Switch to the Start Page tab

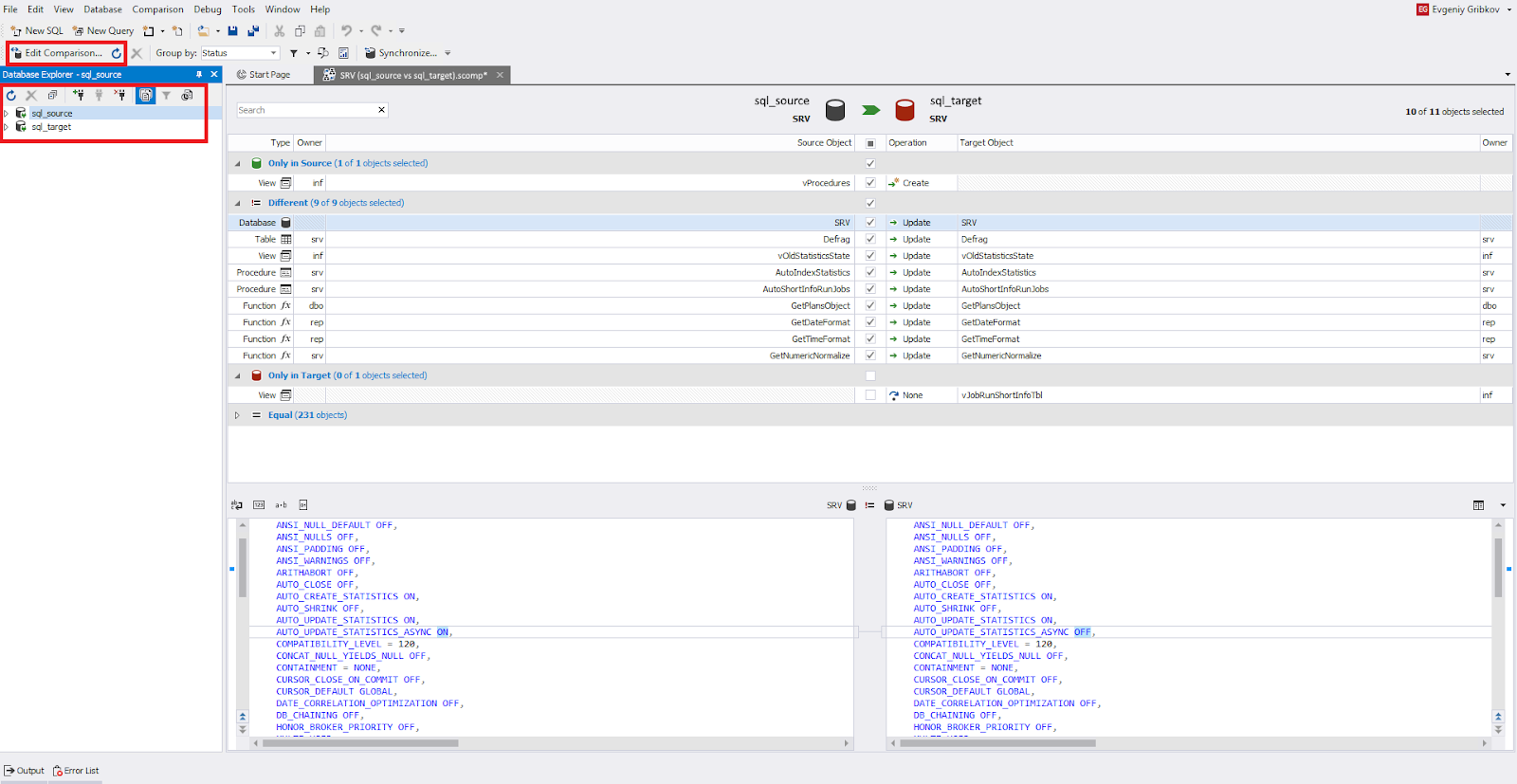[265, 75]
